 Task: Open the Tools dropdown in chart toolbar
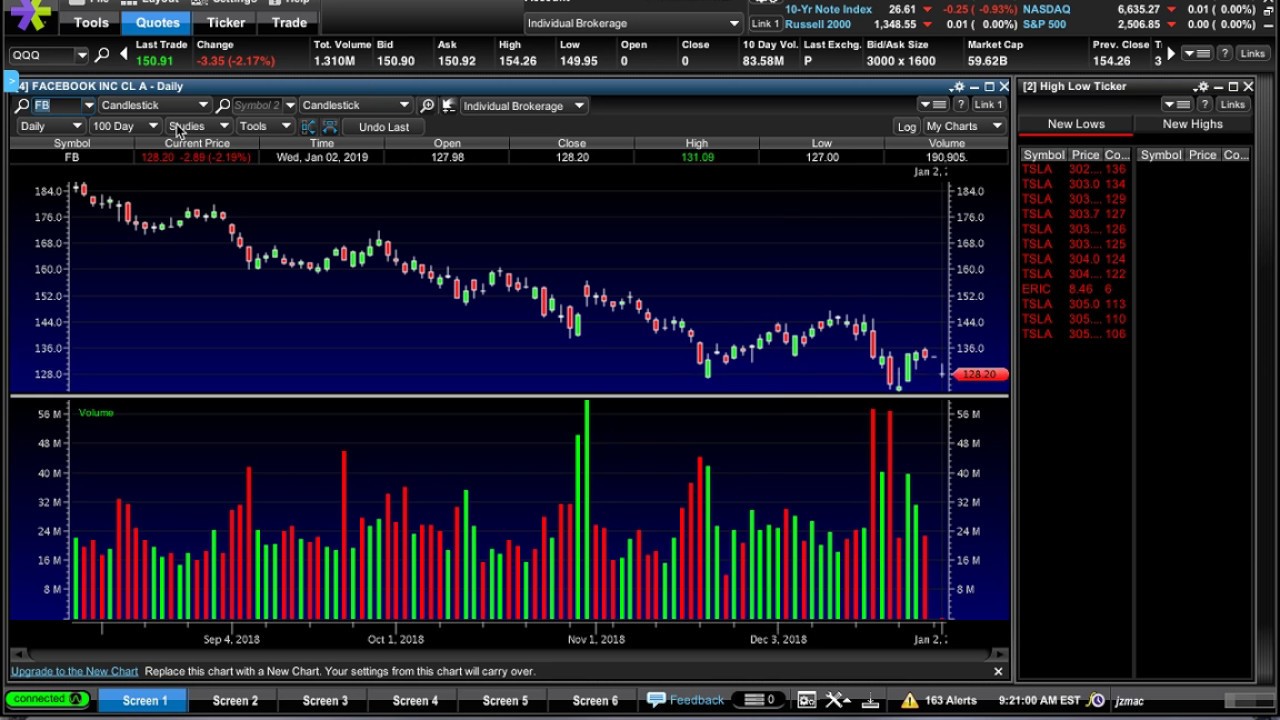pyautogui.click(x=264, y=127)
